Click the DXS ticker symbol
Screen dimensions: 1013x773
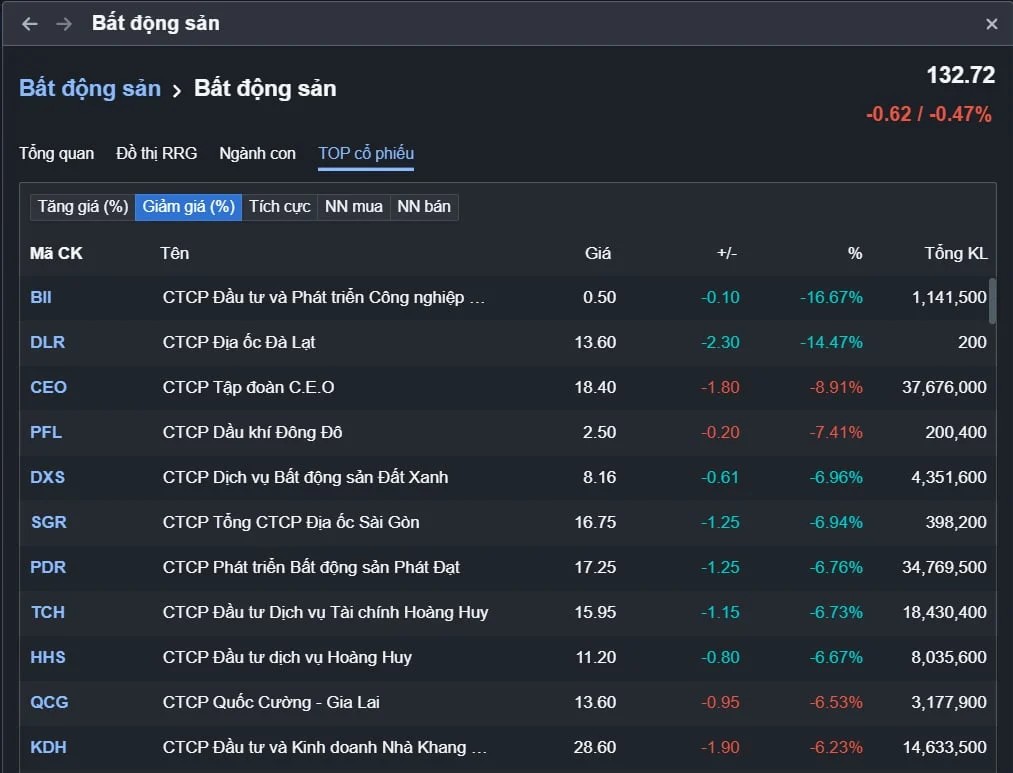[47, 477]
